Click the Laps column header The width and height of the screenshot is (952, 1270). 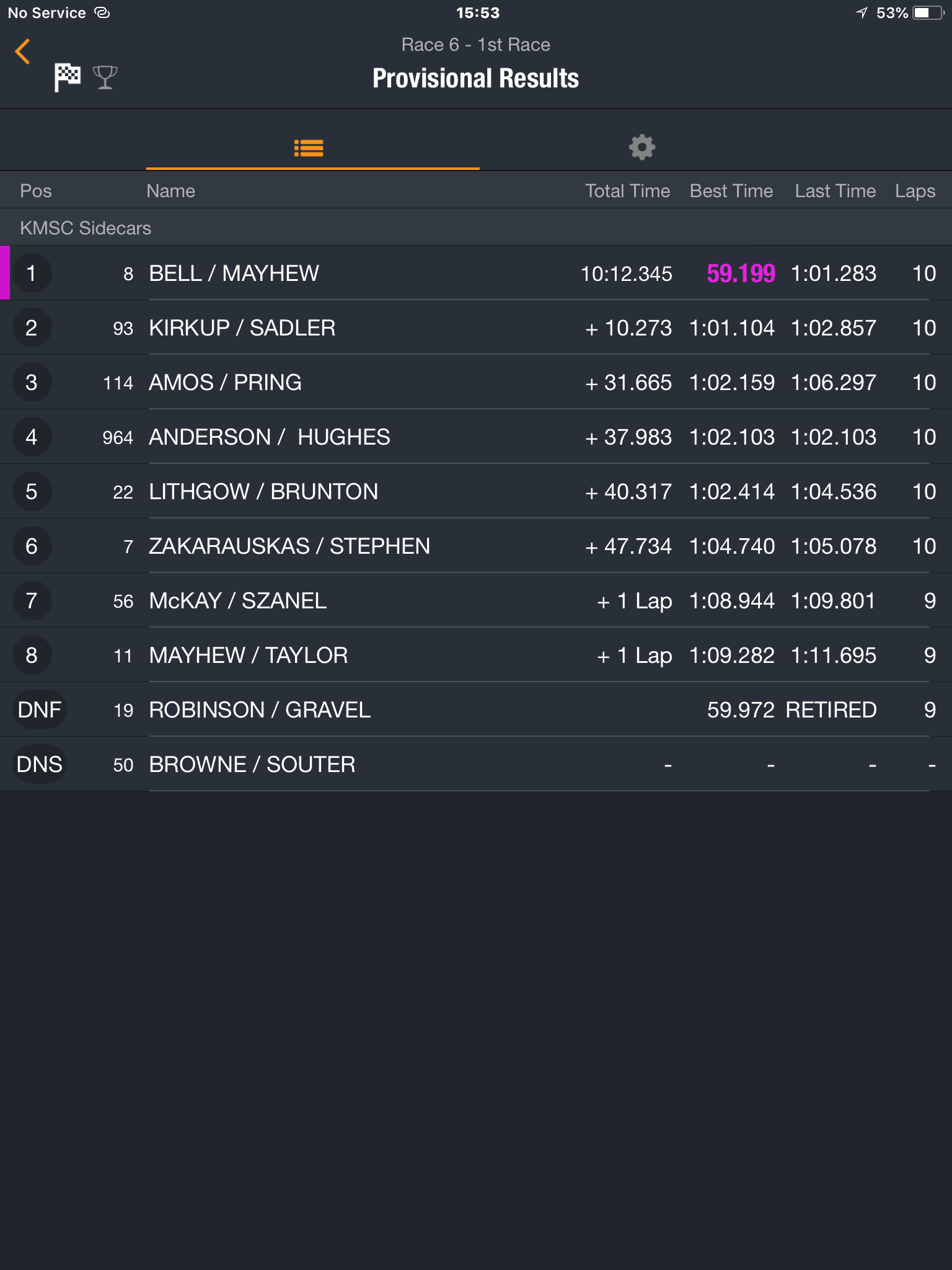click(915, 191)
